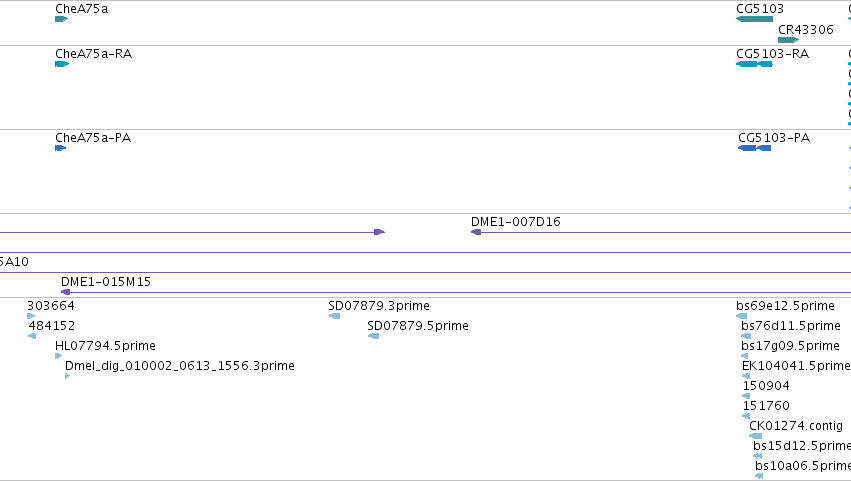Click the bs10a06.5prime EST marker
851x481 pixels.
(x=759, y=476)
